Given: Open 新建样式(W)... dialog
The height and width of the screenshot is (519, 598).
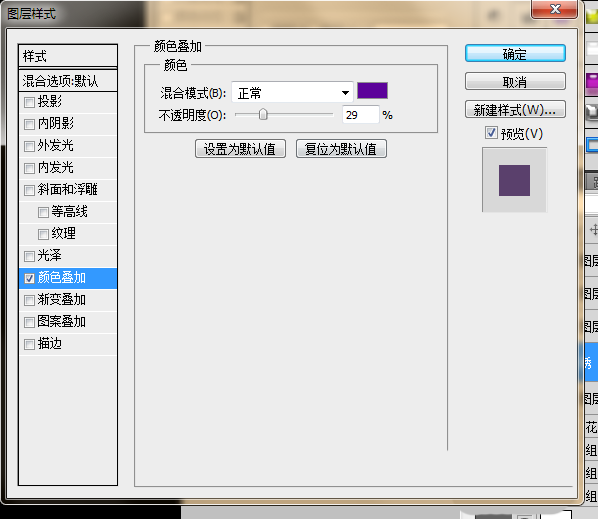Looking at the screenshot, I should pos(515,109).
